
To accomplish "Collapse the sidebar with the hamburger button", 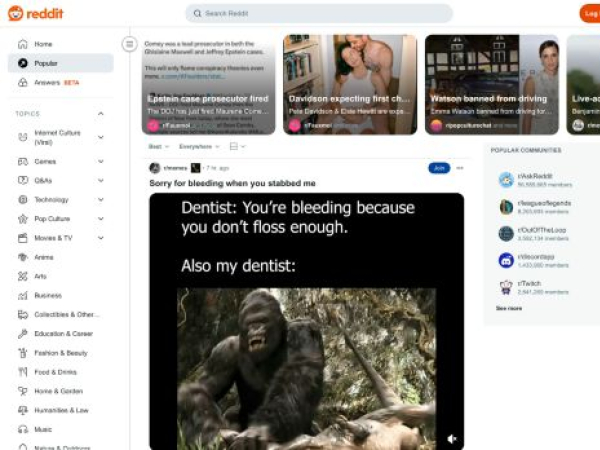I will coord(129,44).
